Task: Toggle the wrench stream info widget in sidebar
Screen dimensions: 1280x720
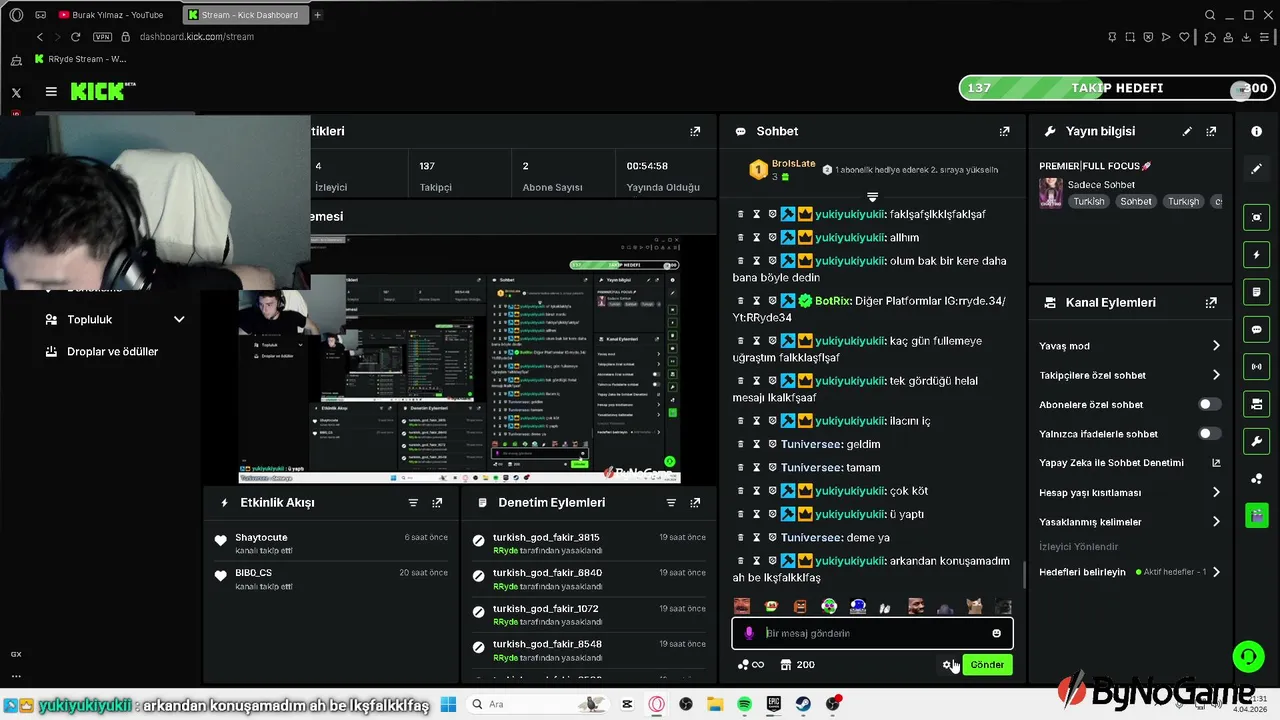Action: 1257,441
